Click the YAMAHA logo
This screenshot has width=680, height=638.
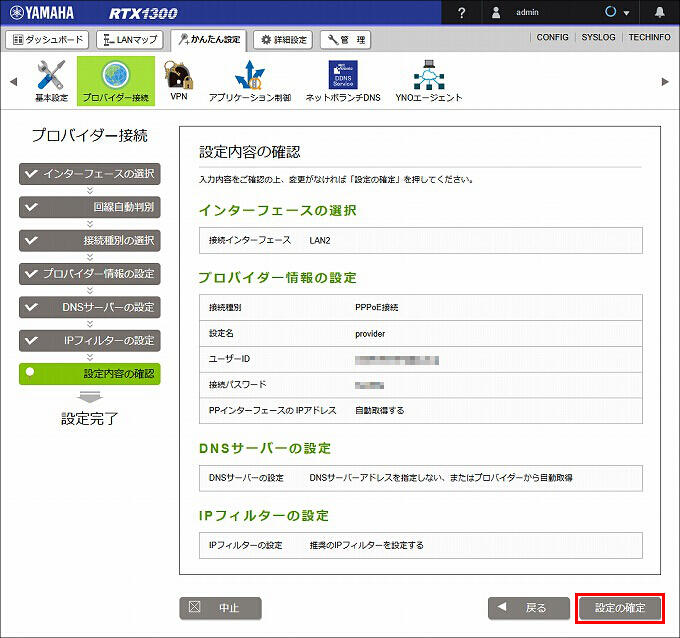(42, 13)
